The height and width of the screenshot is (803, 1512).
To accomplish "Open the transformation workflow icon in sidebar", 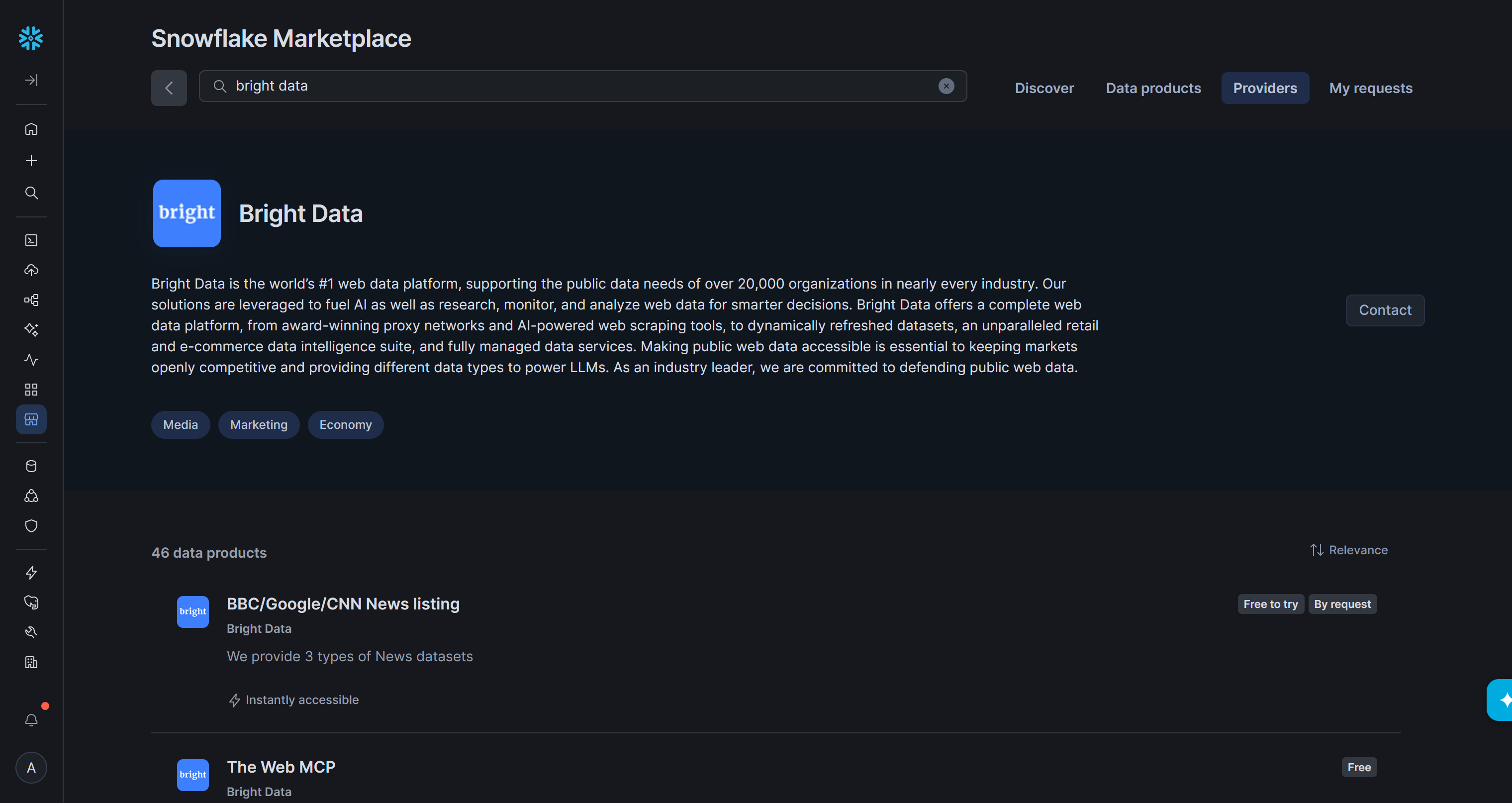I will click(31, 300).
